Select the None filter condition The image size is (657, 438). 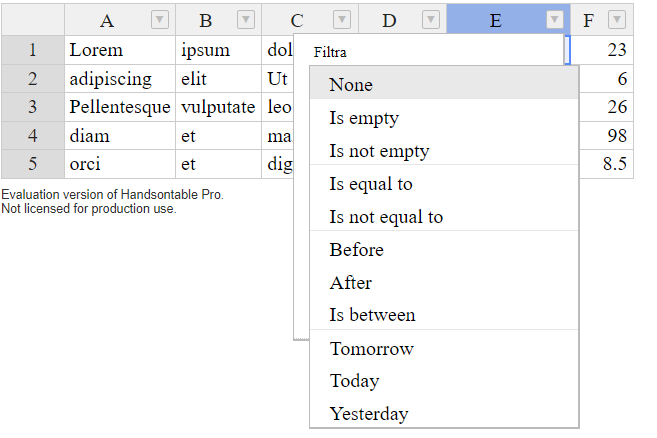pos(444,85)
